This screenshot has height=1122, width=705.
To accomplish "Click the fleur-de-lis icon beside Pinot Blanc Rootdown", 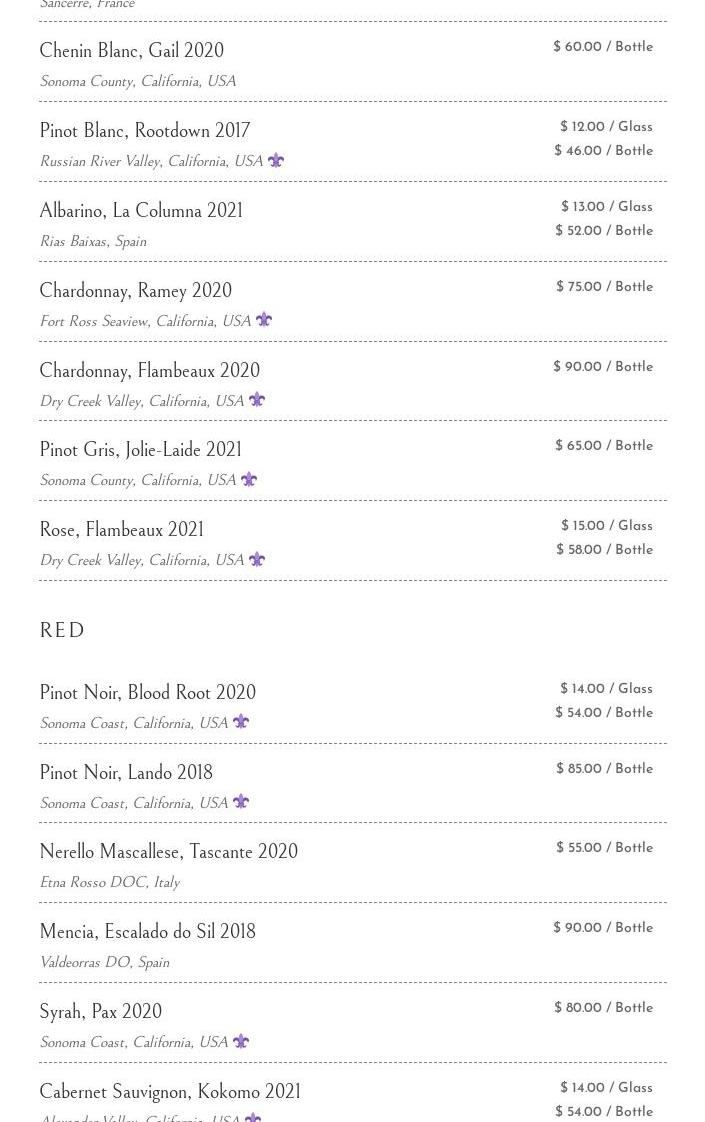I will coord(276,160).
